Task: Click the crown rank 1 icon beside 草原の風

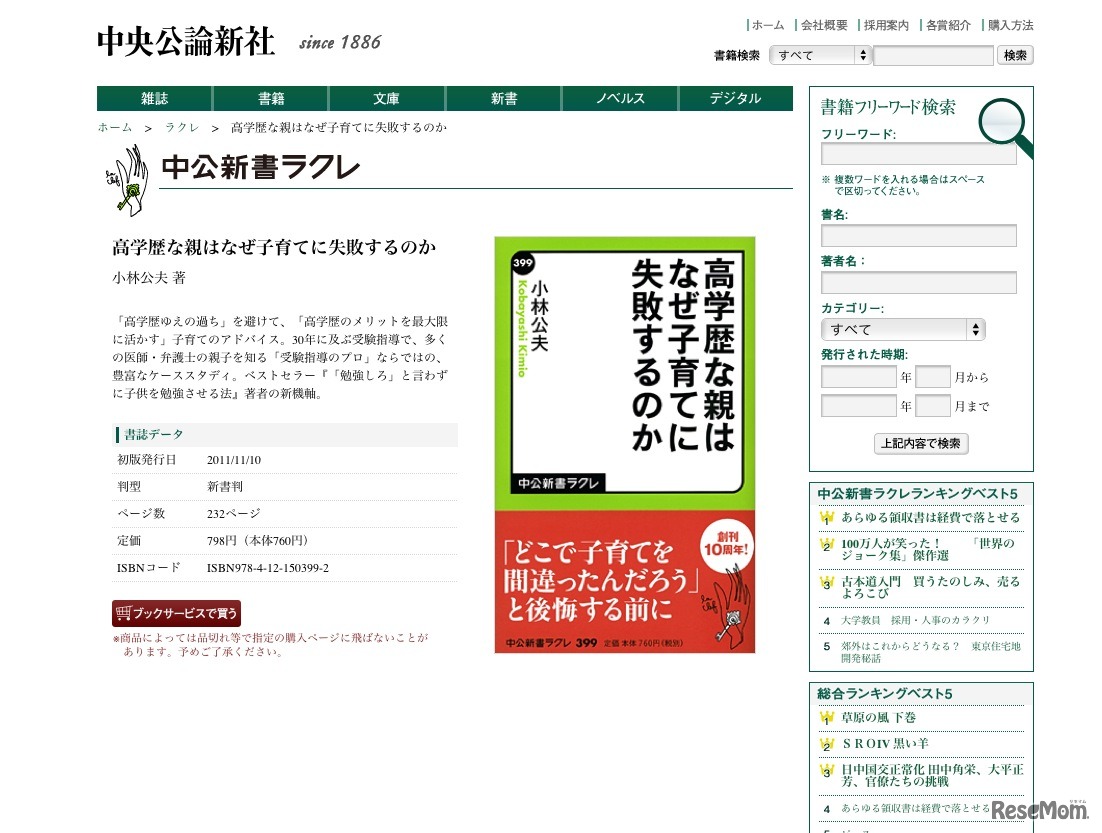Action: point(826,718)
